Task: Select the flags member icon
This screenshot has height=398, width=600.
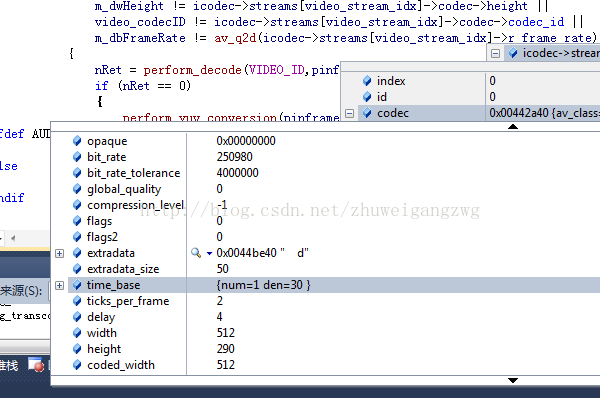Action: pos(77,221)
